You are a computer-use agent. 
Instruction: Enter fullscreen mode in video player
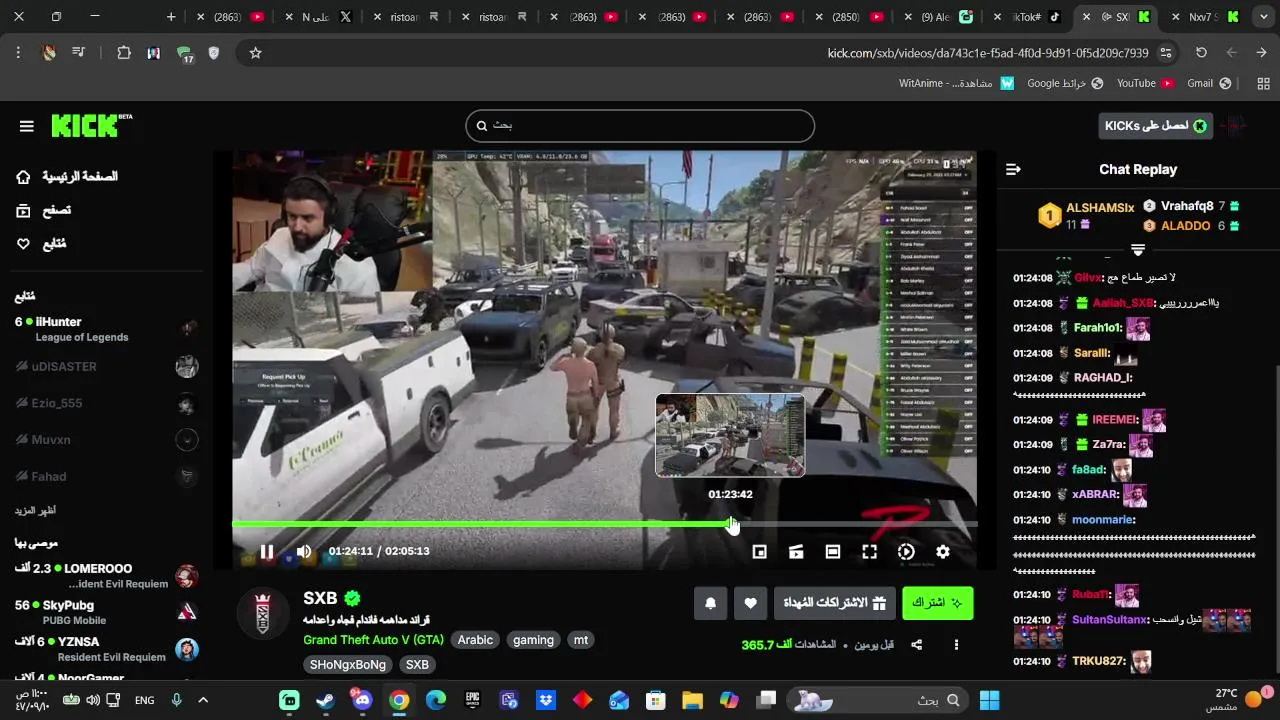[869, 551]
